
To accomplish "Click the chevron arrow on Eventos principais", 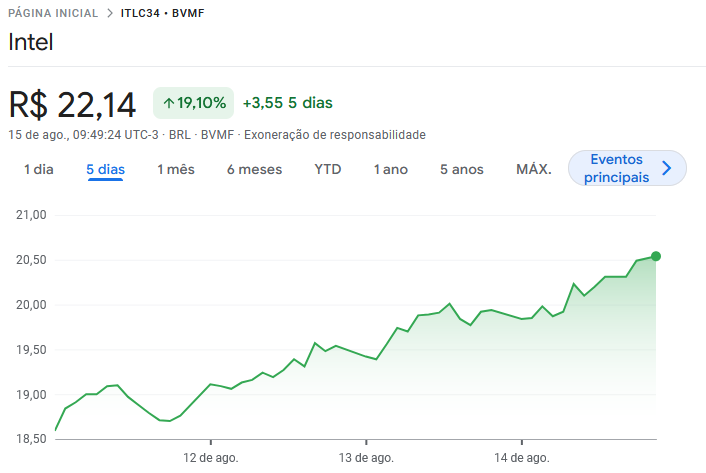I will pyautogui.click(x=667, y=168).
